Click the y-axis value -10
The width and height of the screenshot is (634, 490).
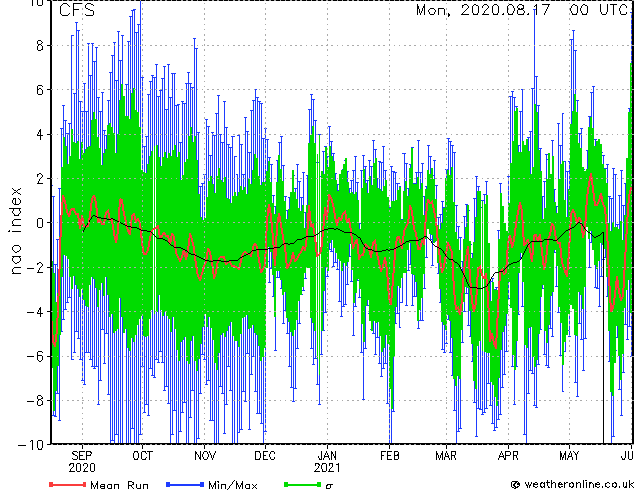[x=31, y=445]
